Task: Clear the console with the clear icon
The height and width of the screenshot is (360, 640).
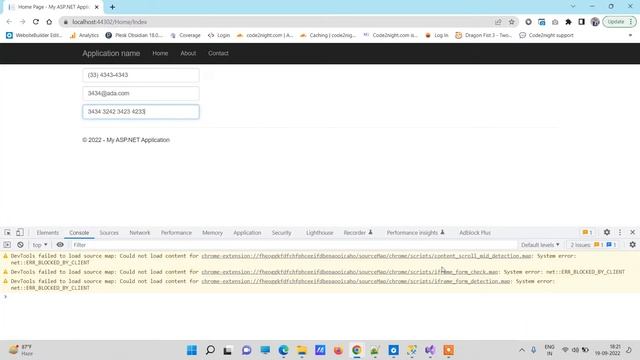Action: click(x=20, y=245)
